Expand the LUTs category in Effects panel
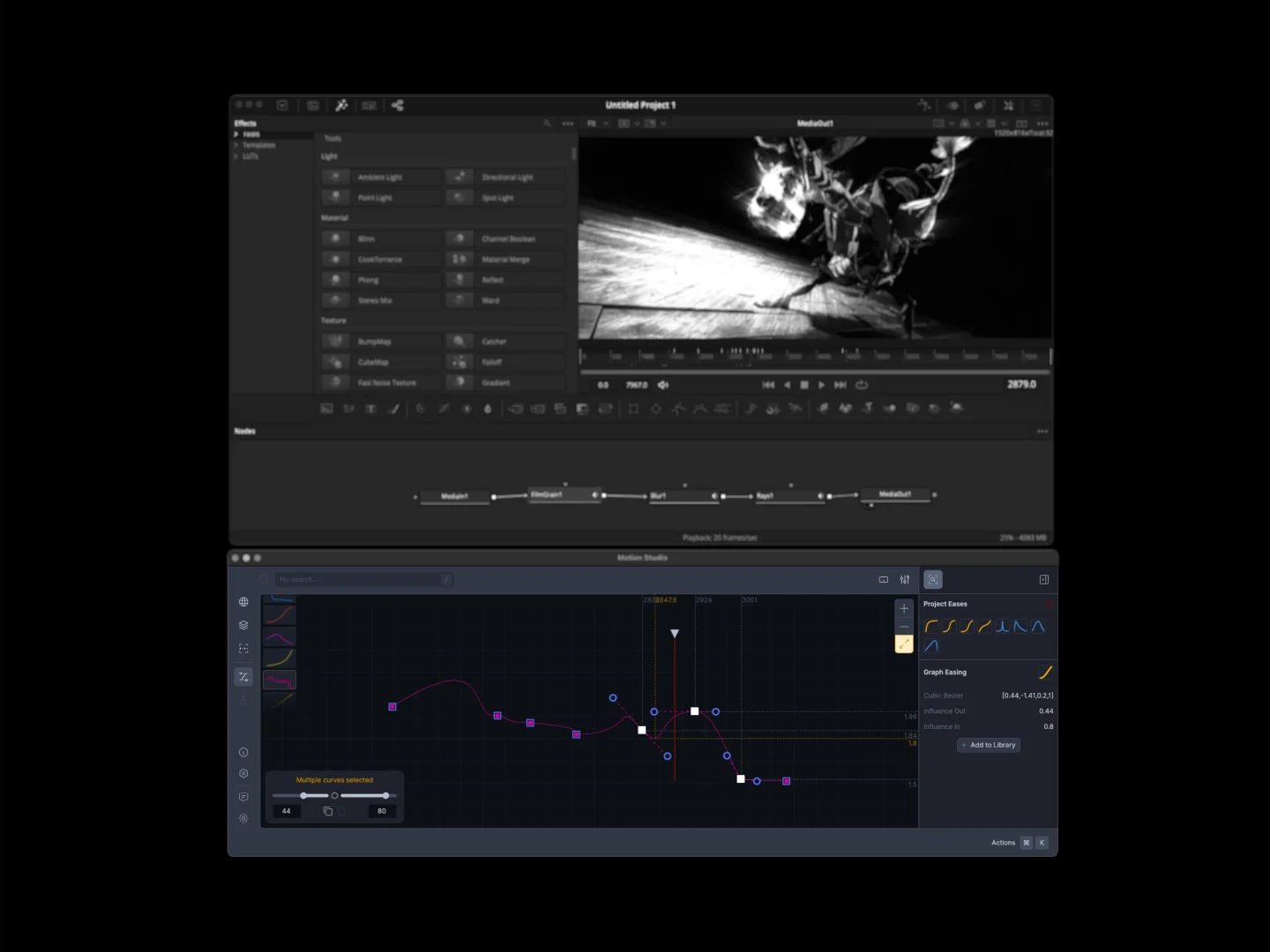Screen dimensions: 1270x952 236,156
